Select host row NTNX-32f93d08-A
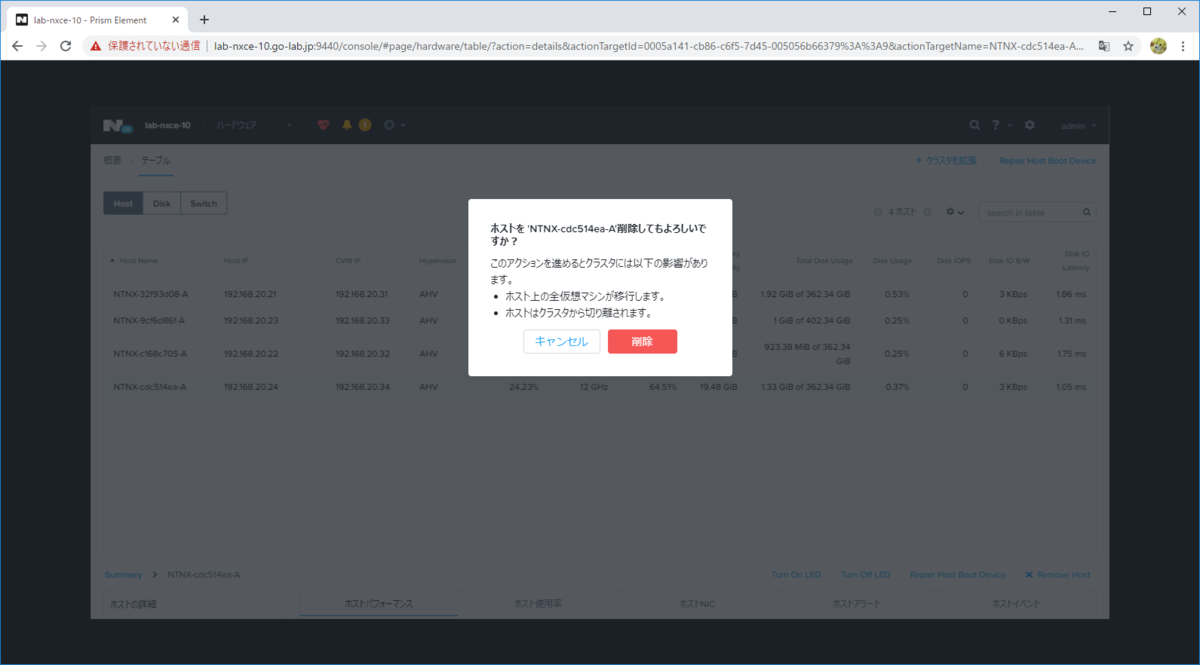The width and height of the screenshot is (1200, 665). (x=600, y=294)
